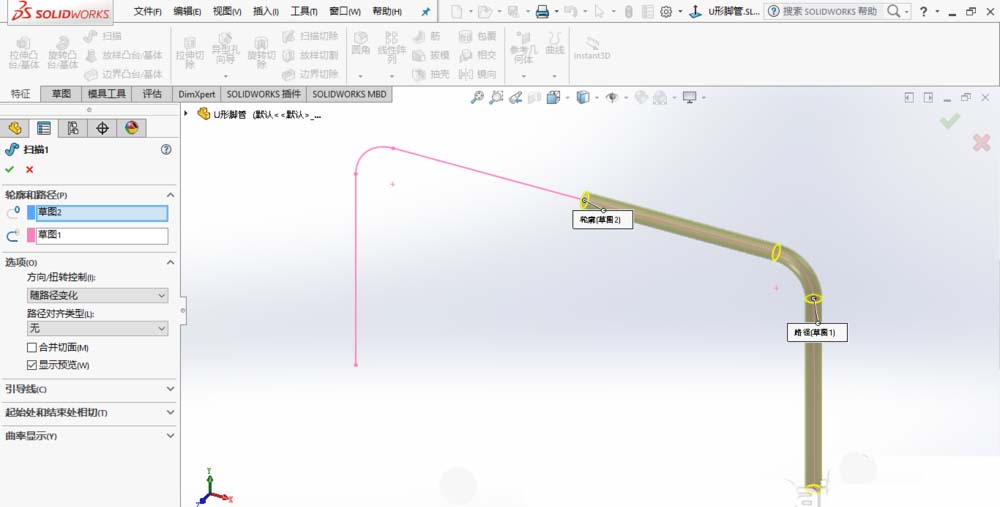The image size is (1000, 507).
Task: Click the 轮廓(草图2) callout label
Action: tap(602, 219)
